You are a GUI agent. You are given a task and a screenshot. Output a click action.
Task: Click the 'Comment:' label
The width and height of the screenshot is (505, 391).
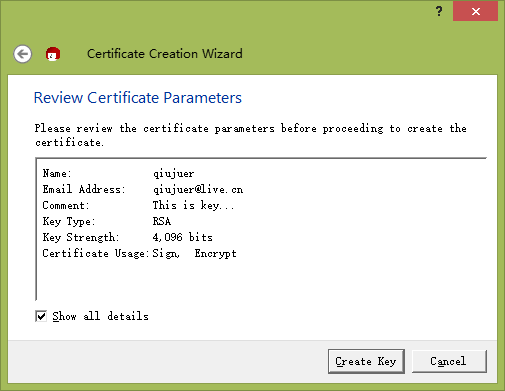[66, 205]
